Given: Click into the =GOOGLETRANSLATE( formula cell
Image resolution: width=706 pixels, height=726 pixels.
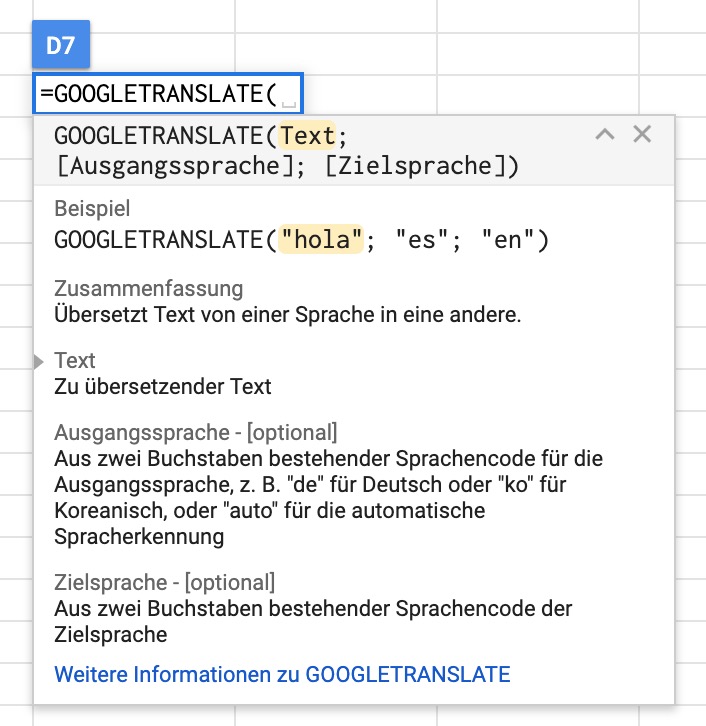Looking at the screenshot, I should 168,93.
